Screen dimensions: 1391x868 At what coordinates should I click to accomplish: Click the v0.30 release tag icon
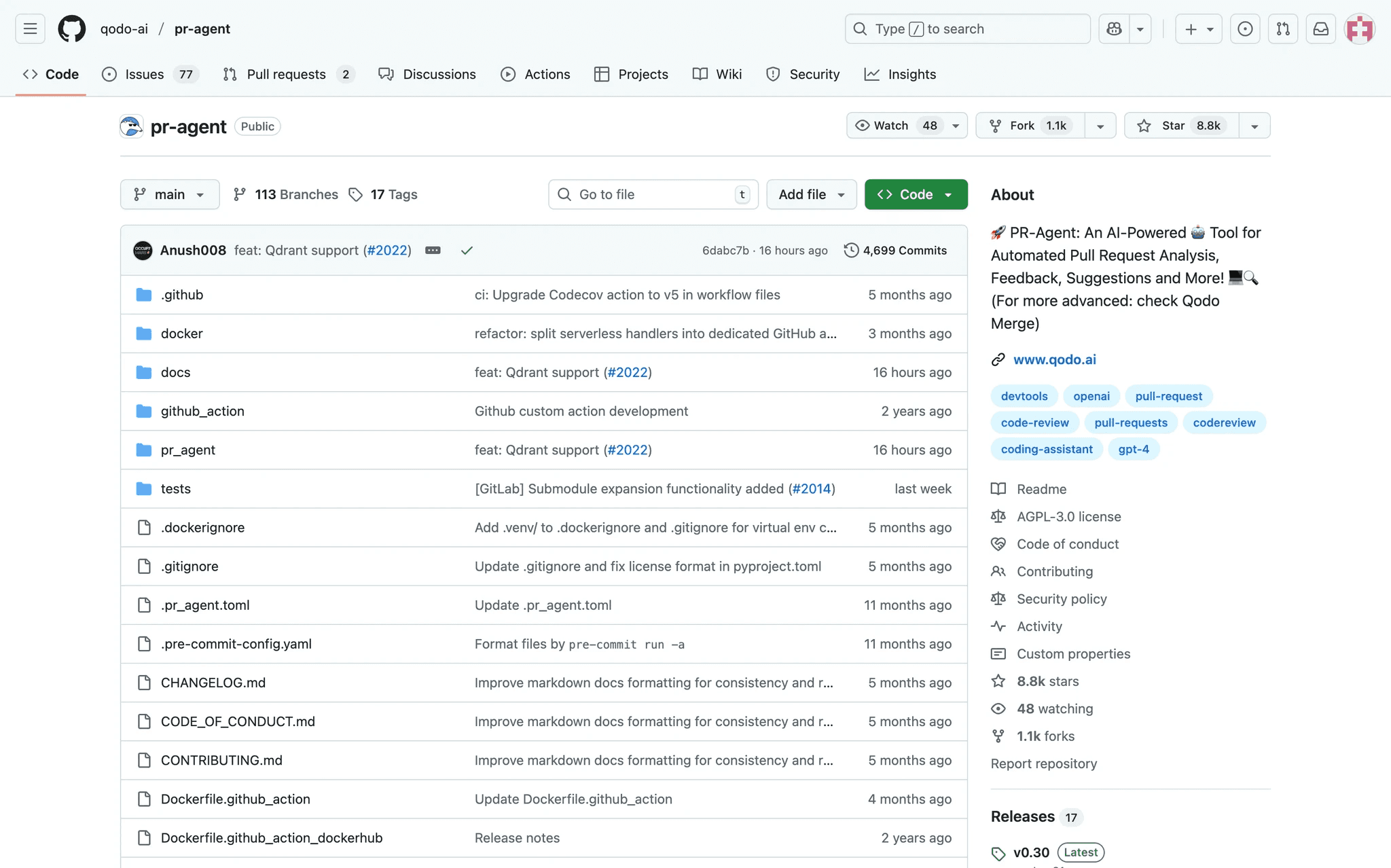[998, 854]
